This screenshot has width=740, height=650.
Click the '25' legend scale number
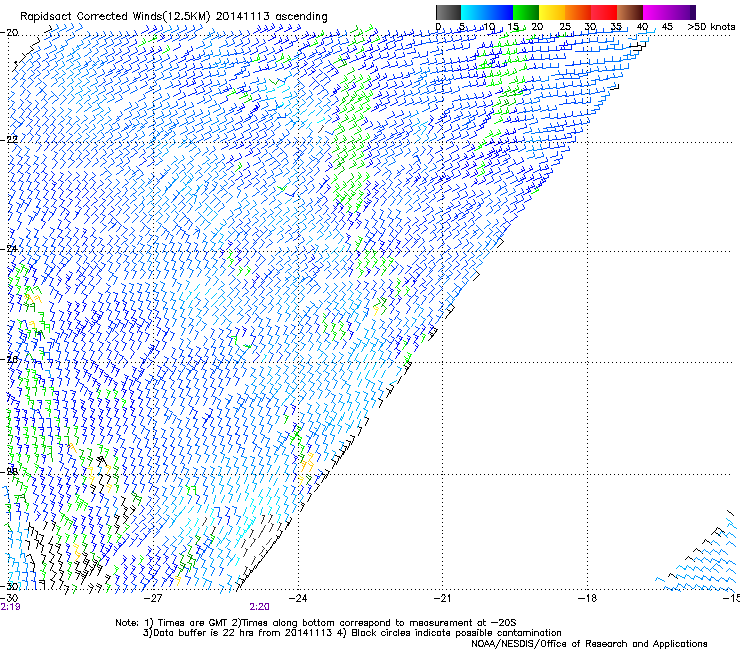tap(564, 27)
